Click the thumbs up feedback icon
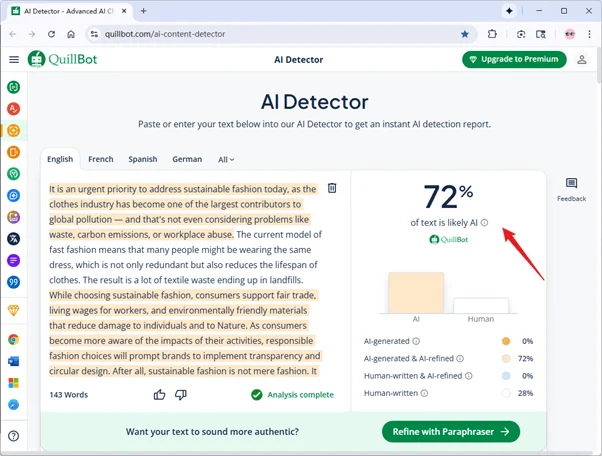602x456 pixels. pos(160,395)
